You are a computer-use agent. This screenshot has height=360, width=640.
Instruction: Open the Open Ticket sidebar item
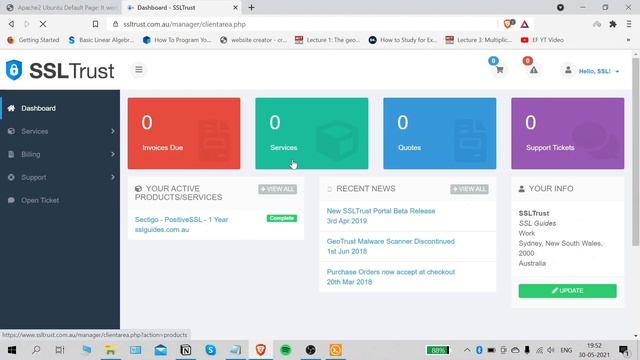[60, 200]
